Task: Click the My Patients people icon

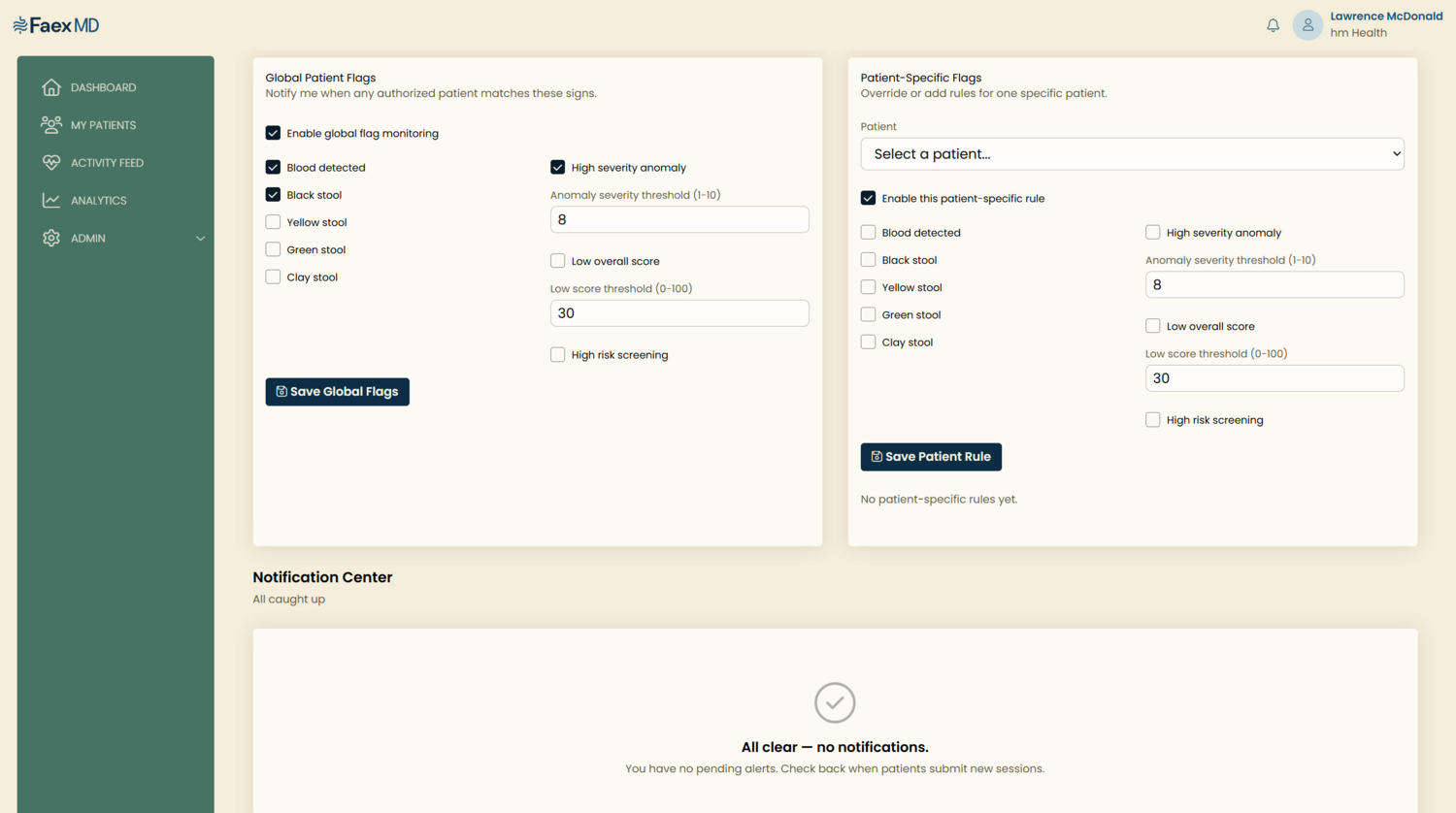Action: tap(51, 124)
